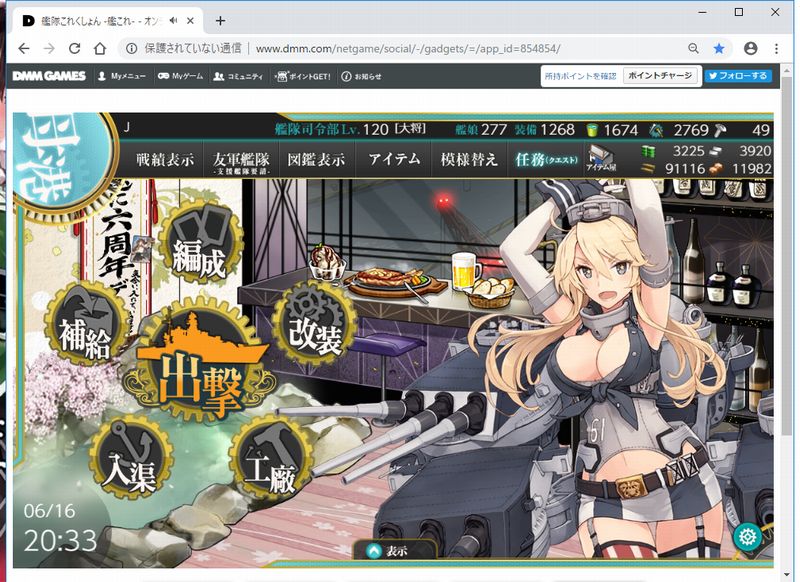Open the コミュニティ menu
The height and width of the screenshot is (582, 800).
point(238,76)
